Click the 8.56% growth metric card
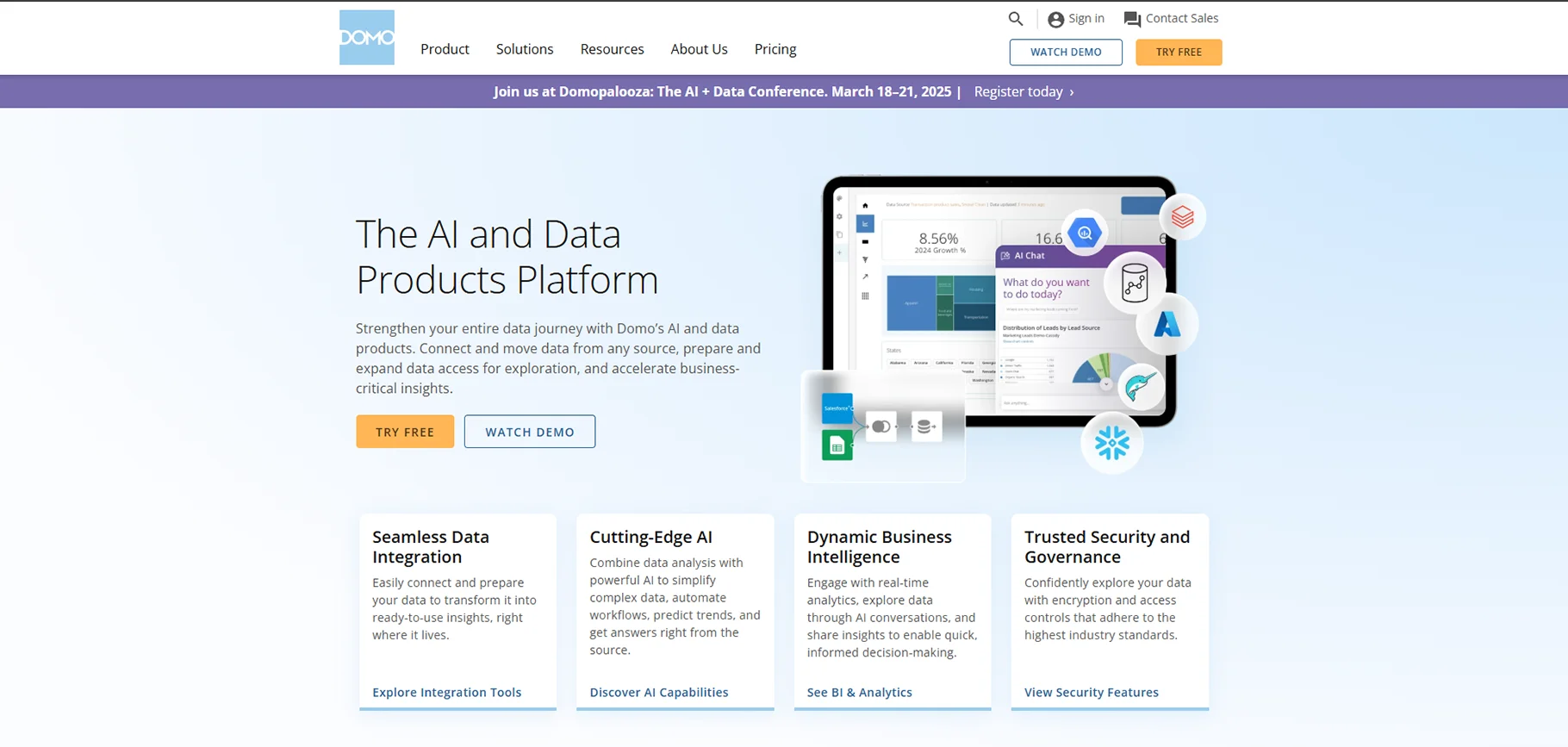 click(x=939, y=242)
